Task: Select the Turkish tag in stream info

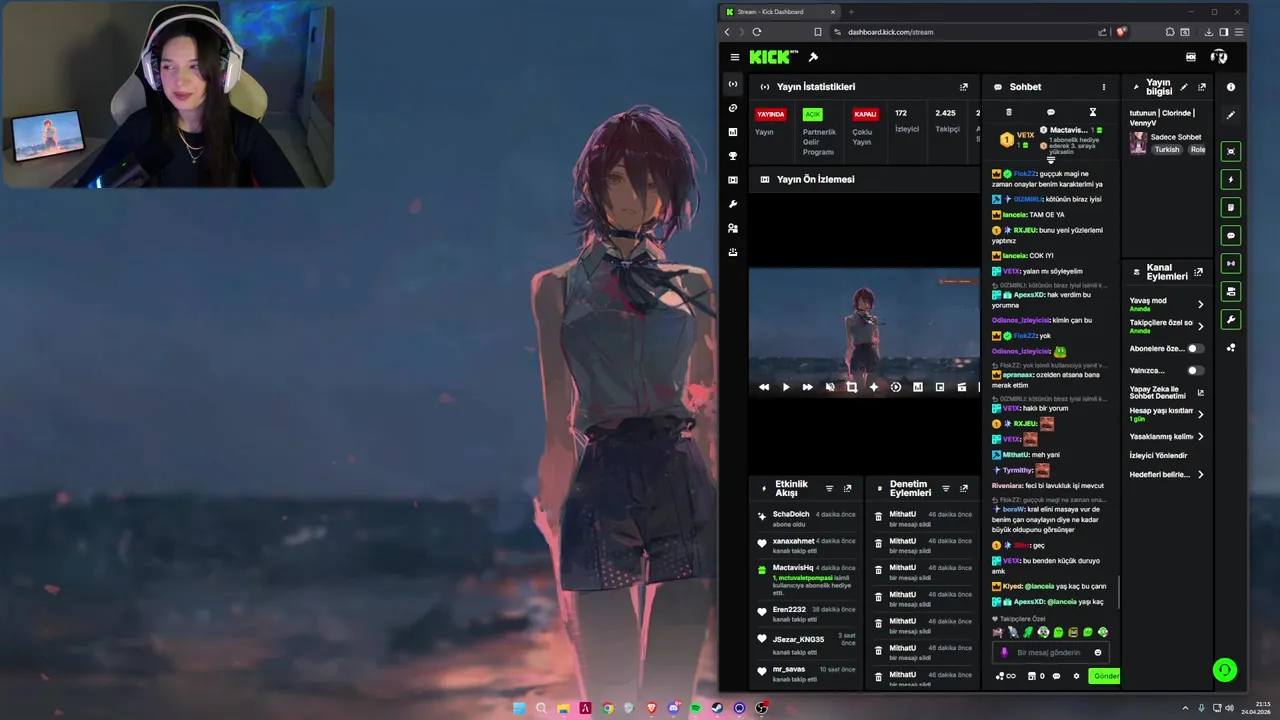Action: pos(1167,150)
